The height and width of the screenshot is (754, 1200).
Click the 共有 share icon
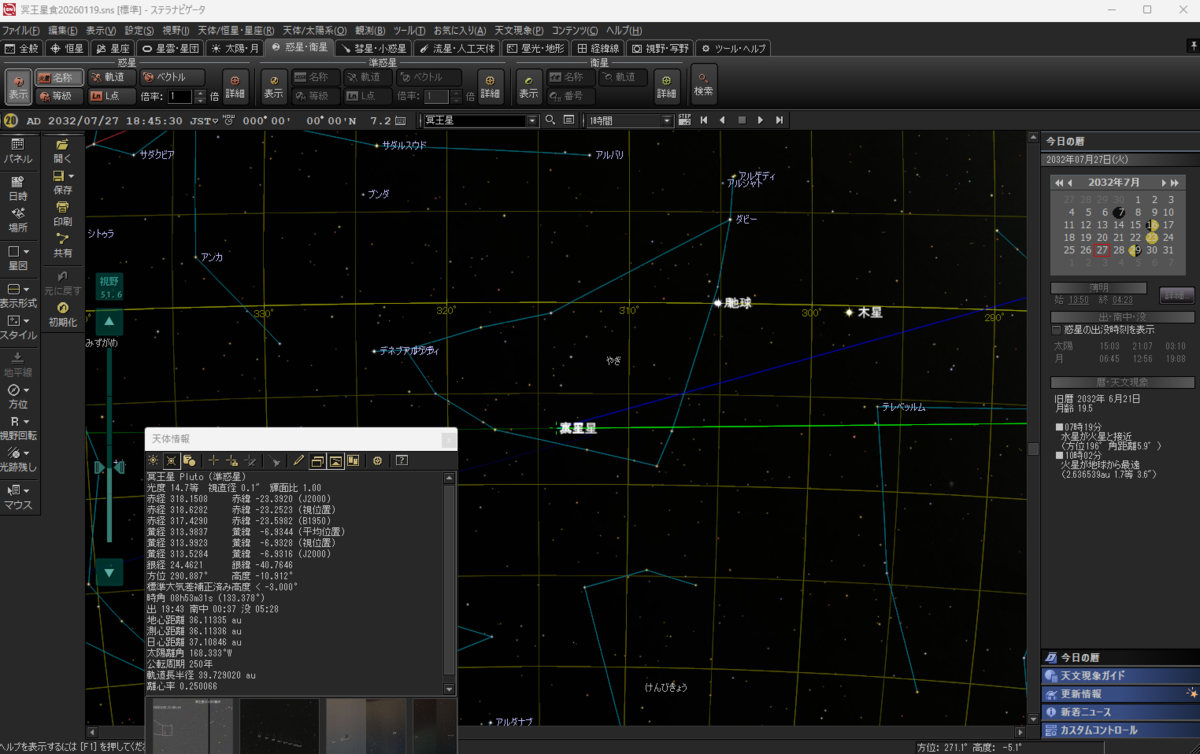[x=63, y=245]
